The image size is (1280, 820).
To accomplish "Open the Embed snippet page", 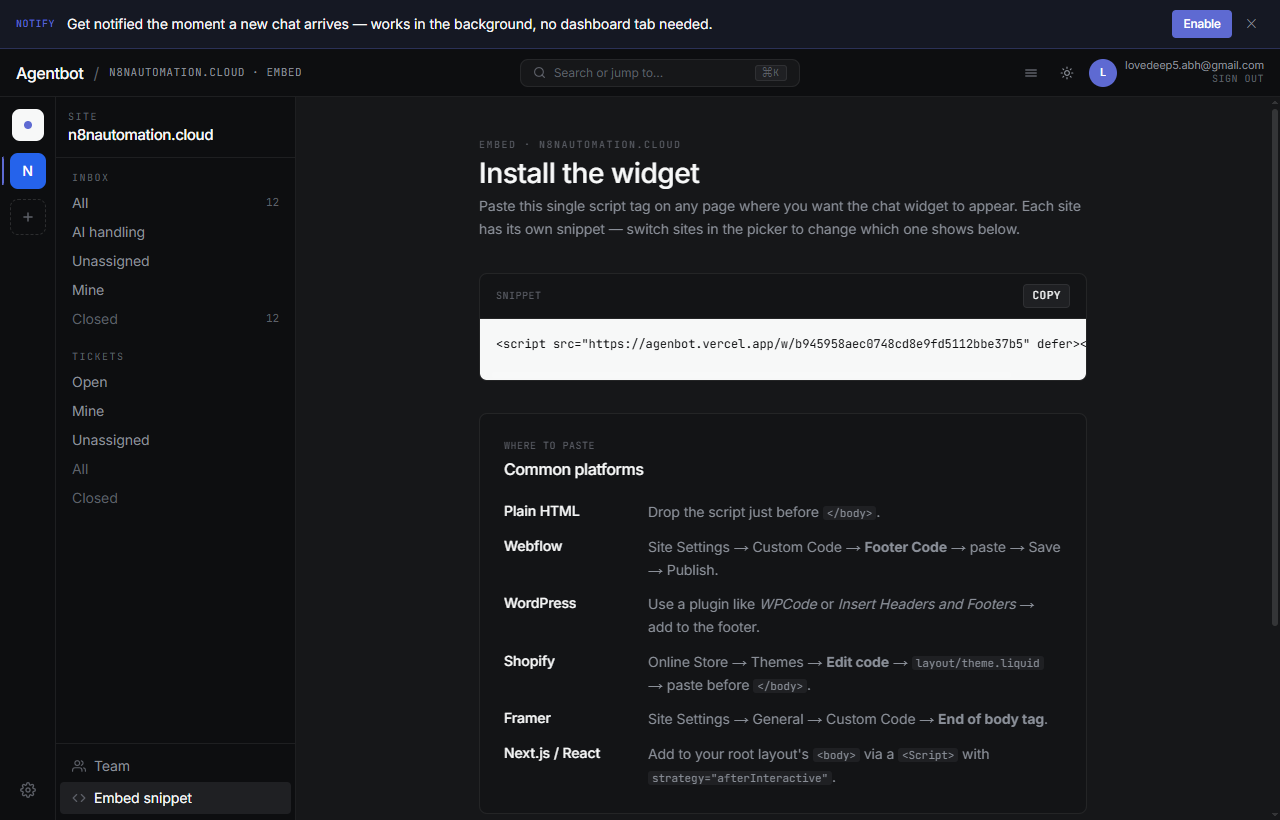I will [175, 798].
